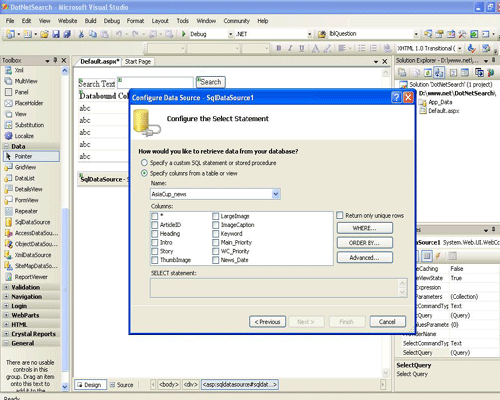Click Toolbox scrollbar down arrow
Screen dimensions: 500x400
pos(65,386)
